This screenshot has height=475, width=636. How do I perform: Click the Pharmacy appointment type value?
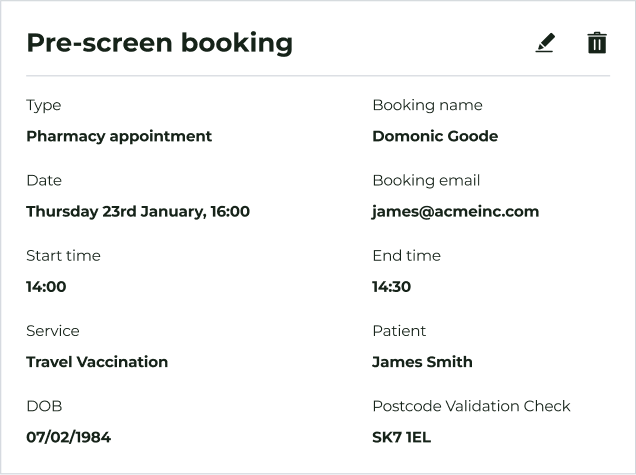click(x=119, y=136)
